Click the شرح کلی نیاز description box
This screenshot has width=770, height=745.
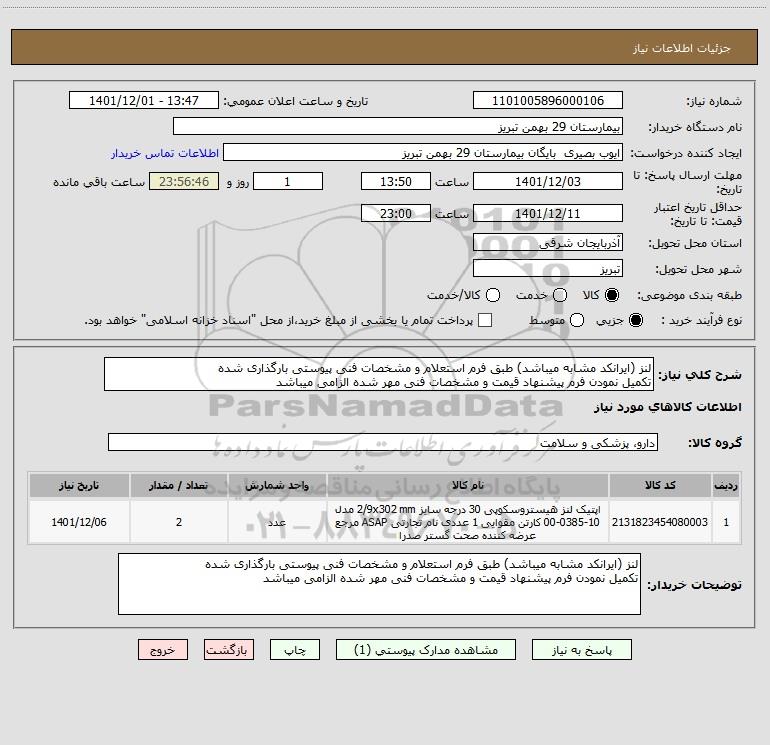379,374
